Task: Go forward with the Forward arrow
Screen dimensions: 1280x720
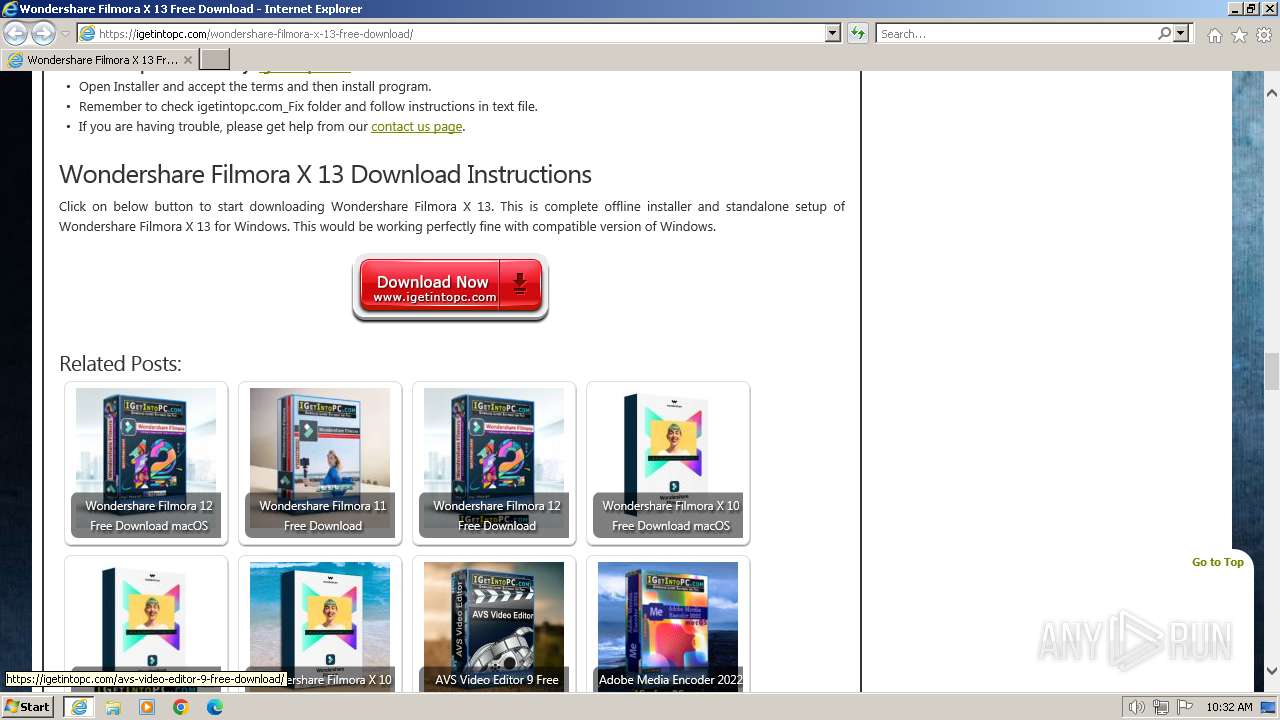Action: [43, 33]
